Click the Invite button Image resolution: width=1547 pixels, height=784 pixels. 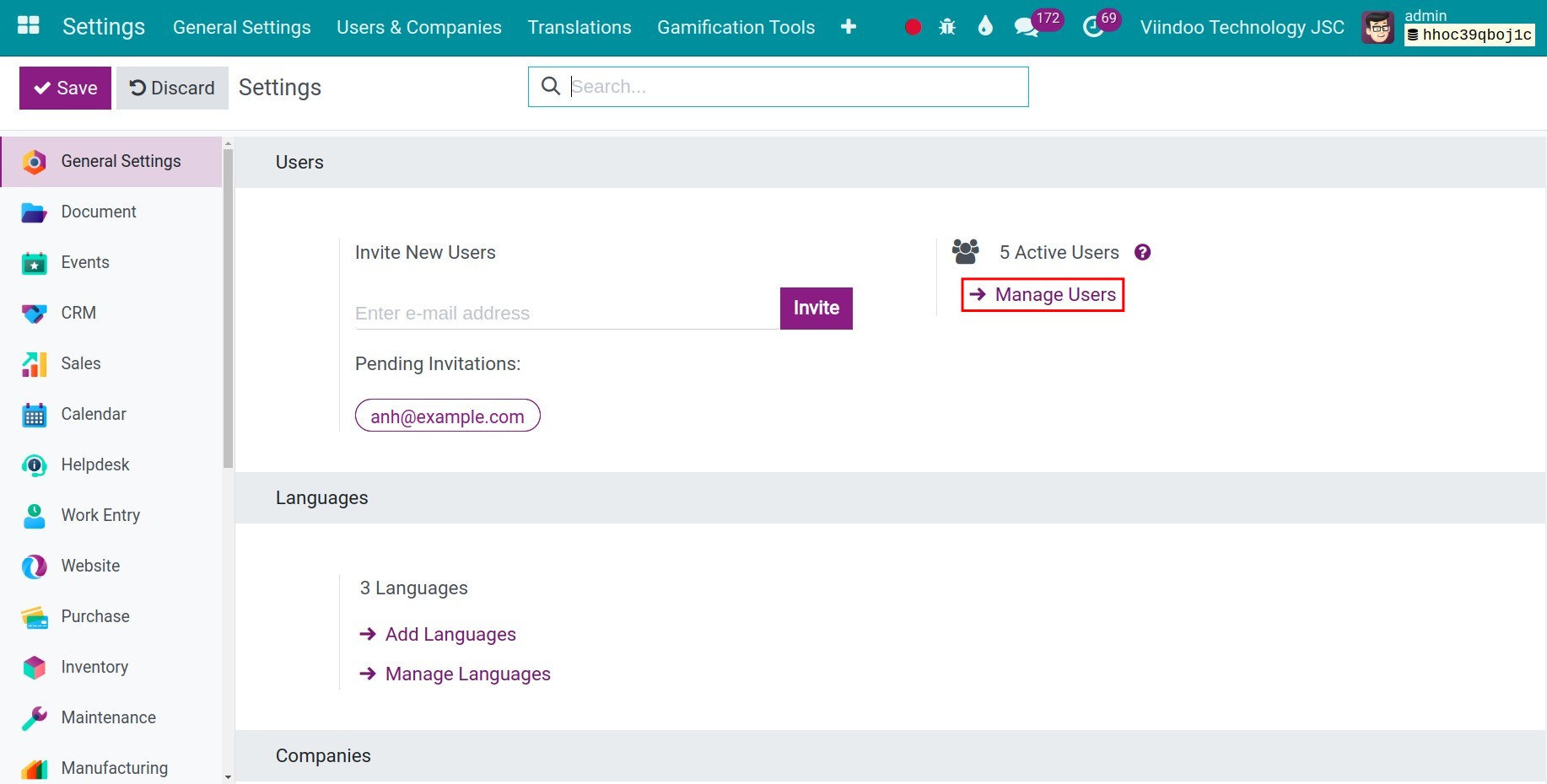(x=817, y=309)
